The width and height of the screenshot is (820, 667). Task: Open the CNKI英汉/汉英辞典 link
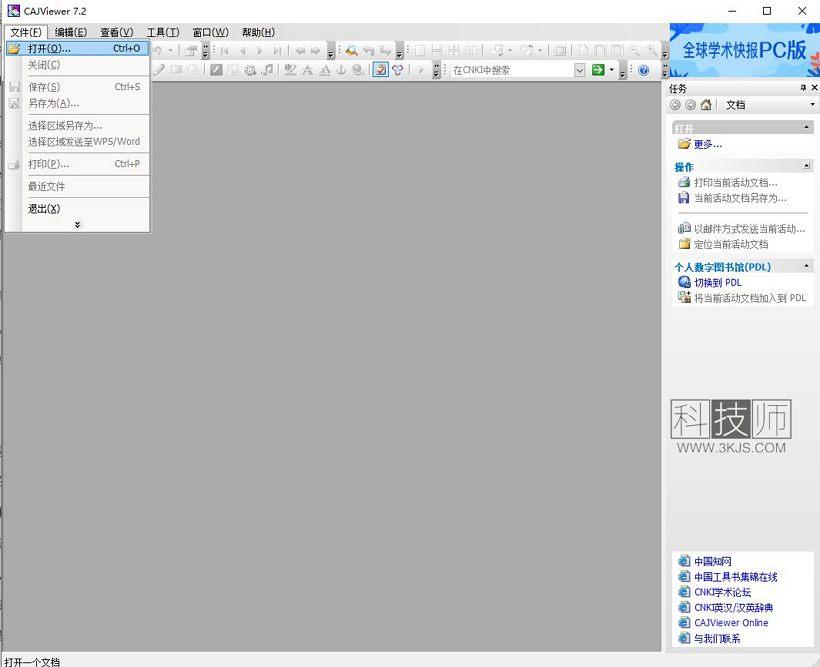click(x=733, y=608)
